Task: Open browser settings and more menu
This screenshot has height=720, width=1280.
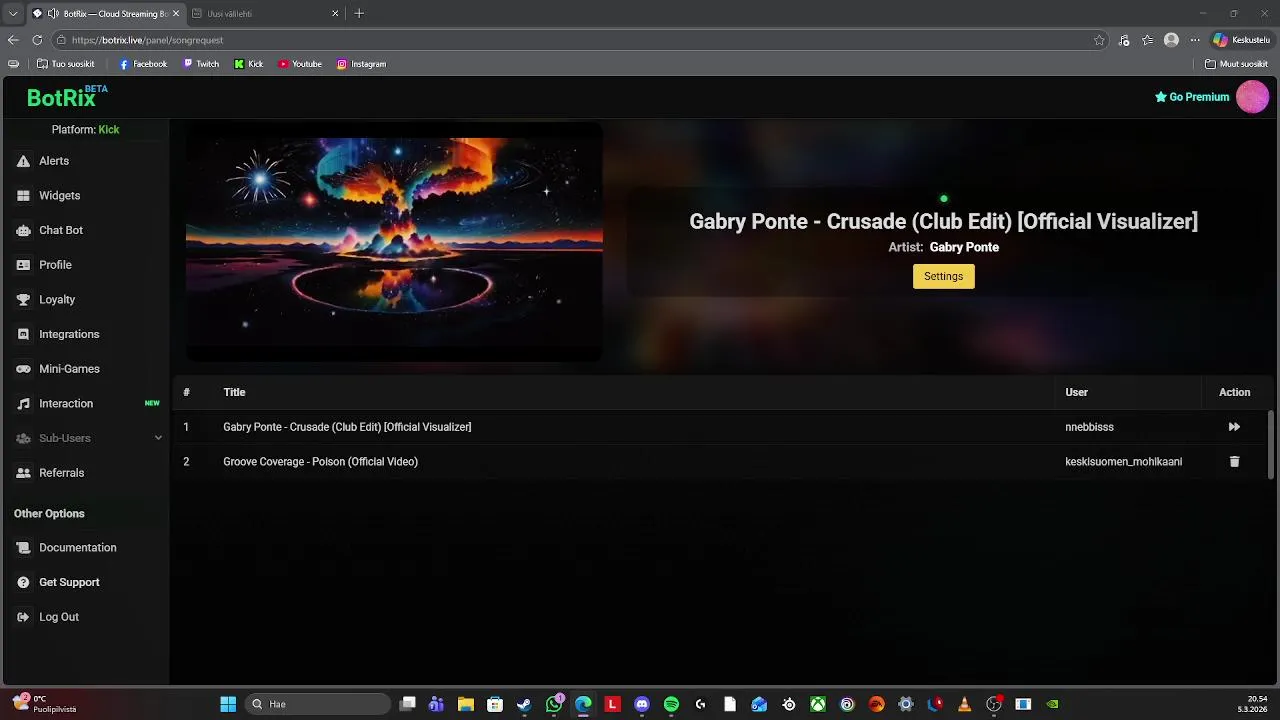Action: pos(1194,40)
